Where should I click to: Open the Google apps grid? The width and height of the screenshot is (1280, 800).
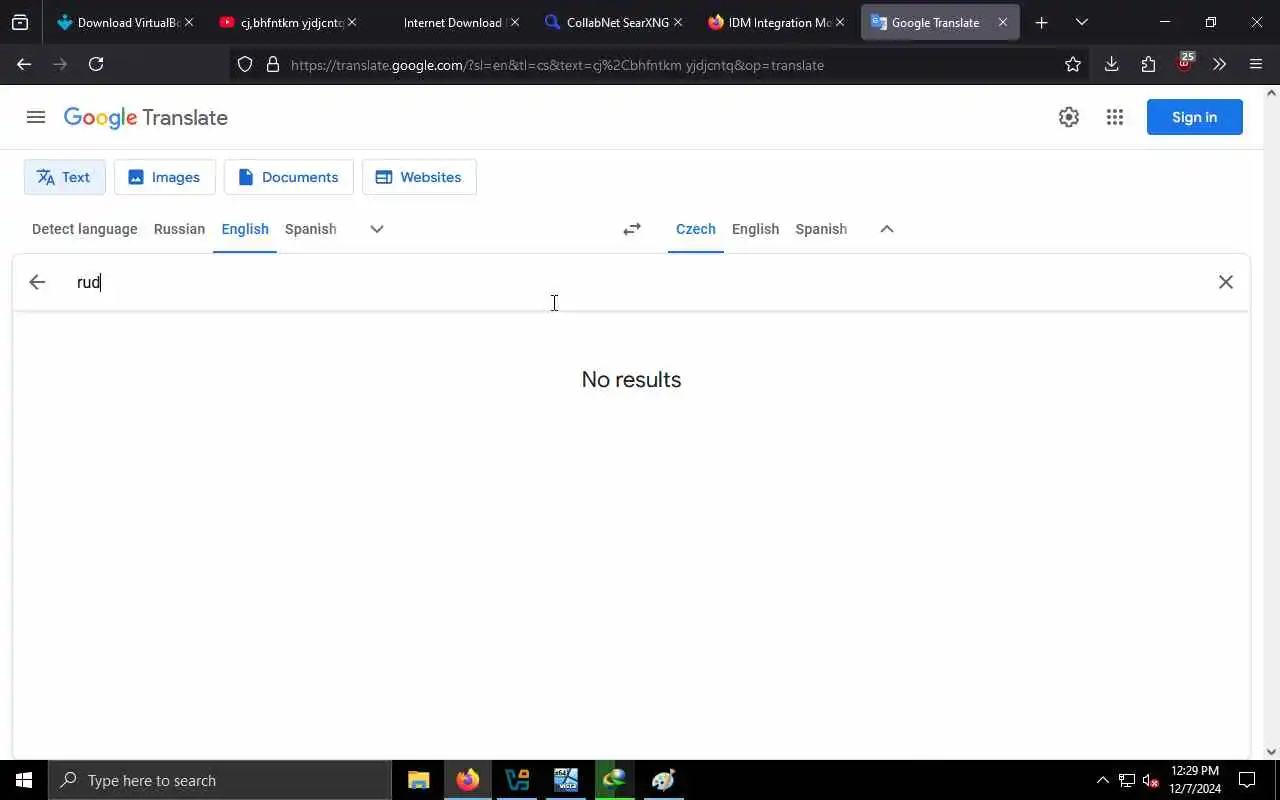point(1115,117)
